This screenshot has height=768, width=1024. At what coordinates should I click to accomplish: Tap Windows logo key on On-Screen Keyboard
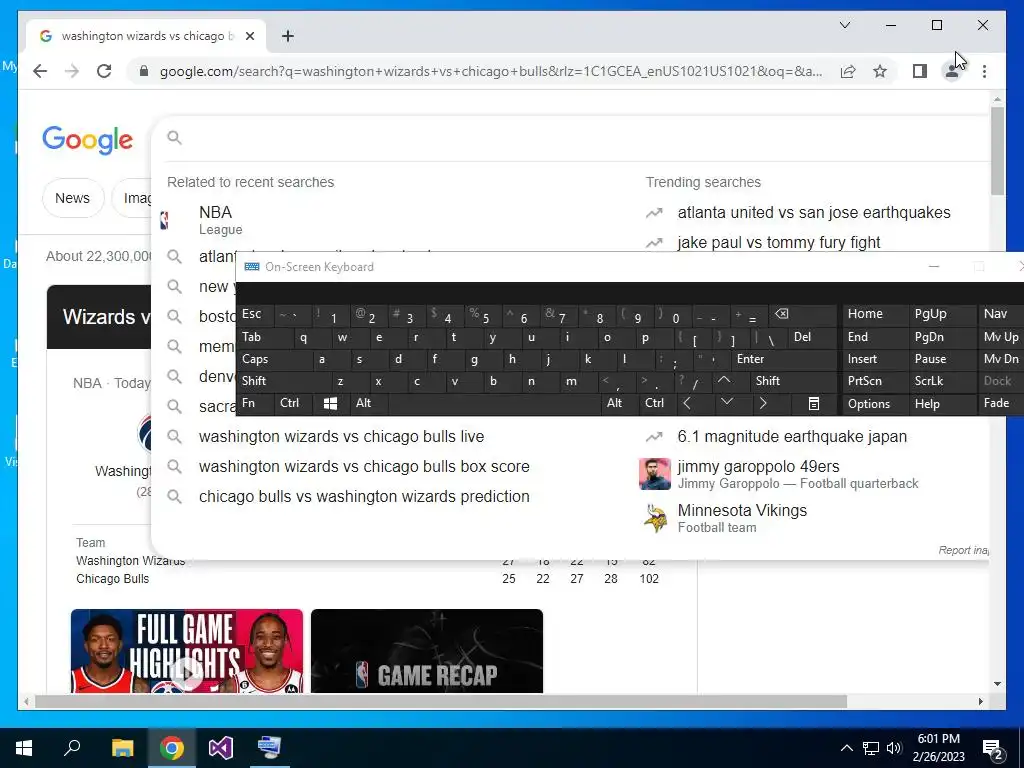click(x=330, y=404)
